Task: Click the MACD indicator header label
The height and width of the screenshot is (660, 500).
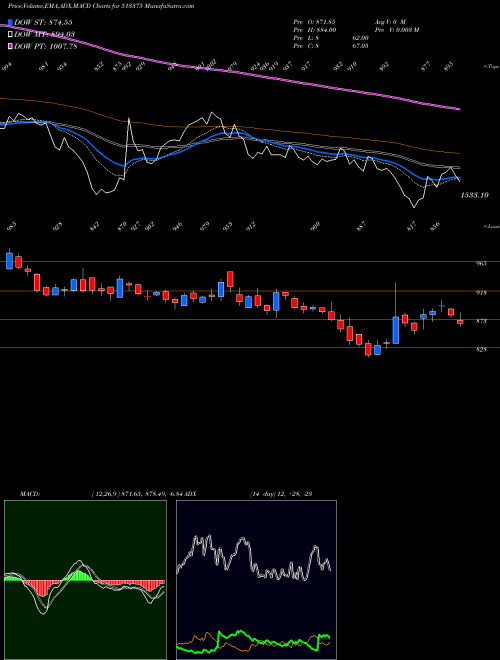Action: [x=30, y=493]
